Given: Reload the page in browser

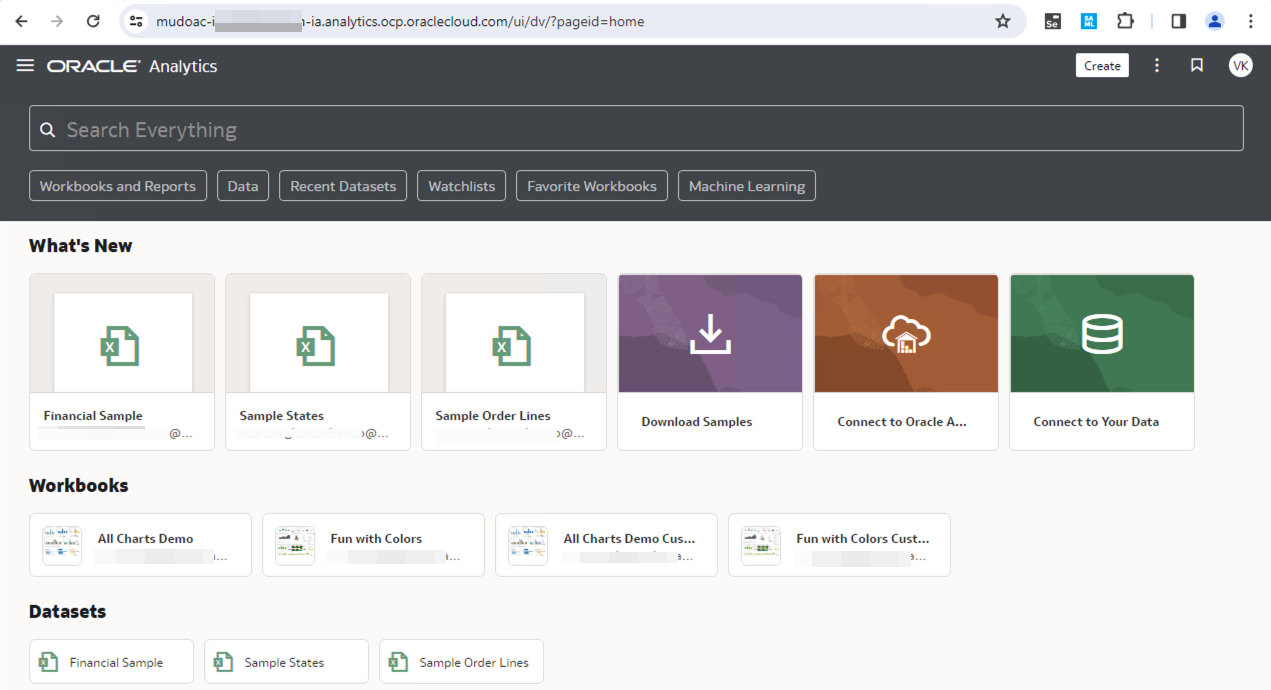Looking at the screenshot, I should pos(93,21).
